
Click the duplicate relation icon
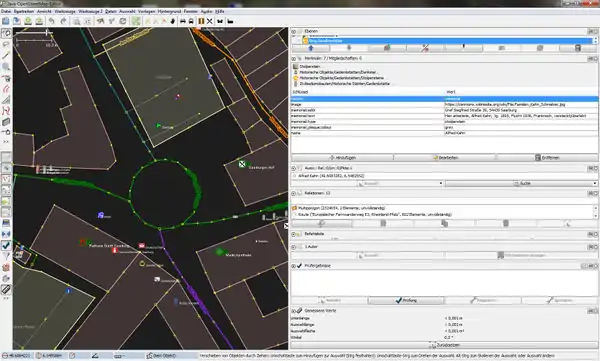pyautogui.click(x=444, y=224)
